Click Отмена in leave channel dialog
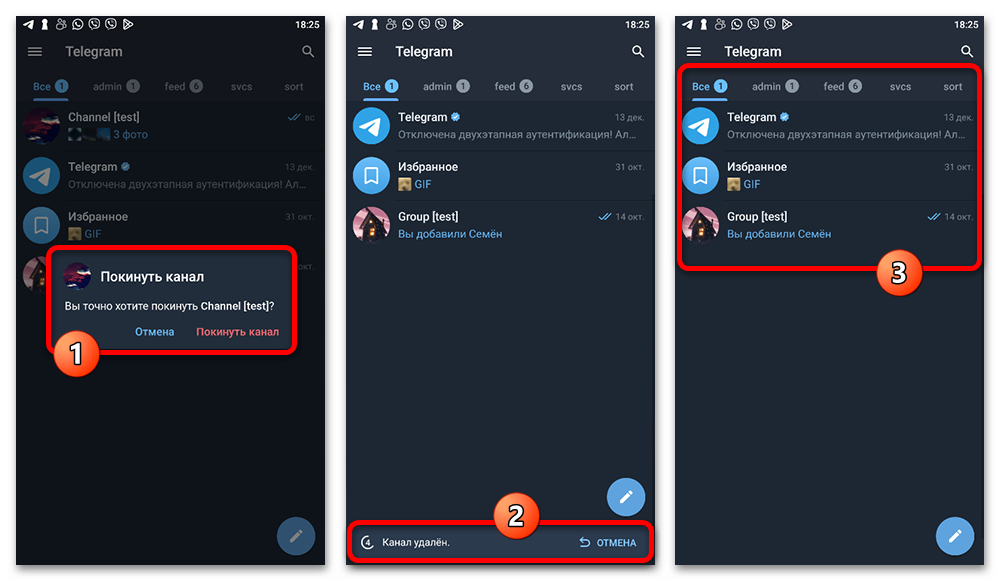Screen dimensions: 1000x581 (154, 332)
